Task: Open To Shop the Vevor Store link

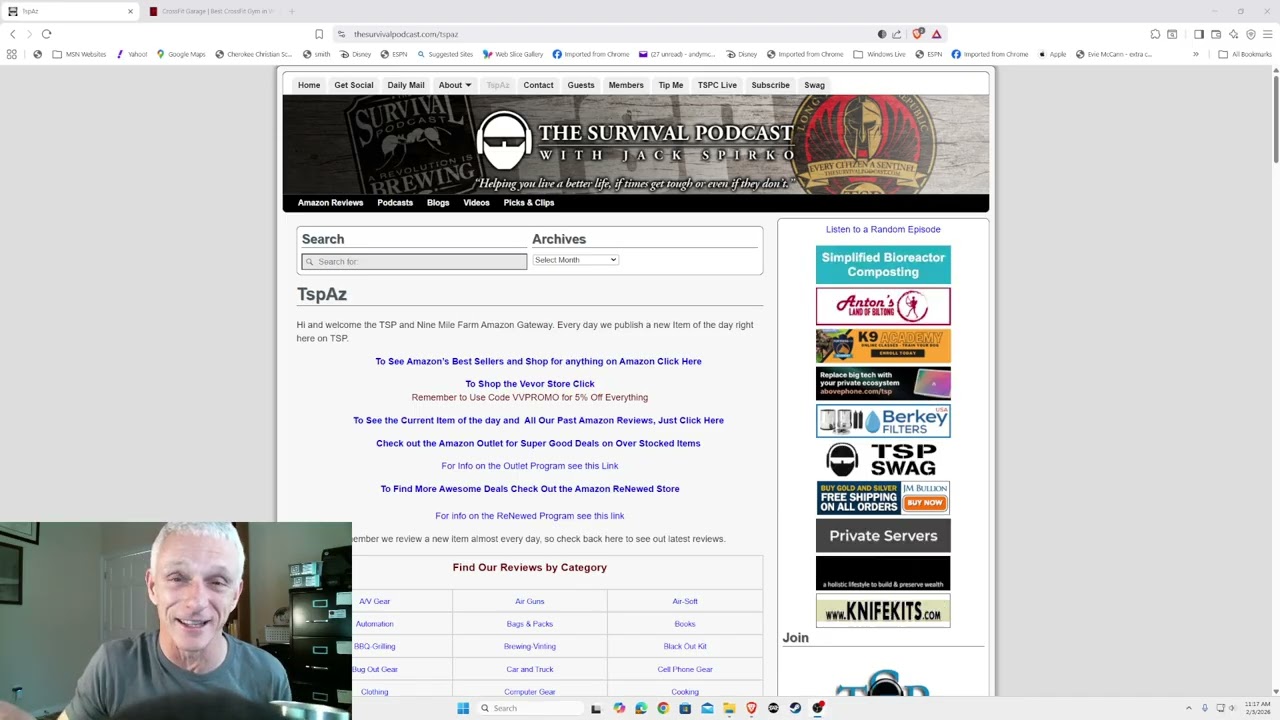Action: [530, 384]
